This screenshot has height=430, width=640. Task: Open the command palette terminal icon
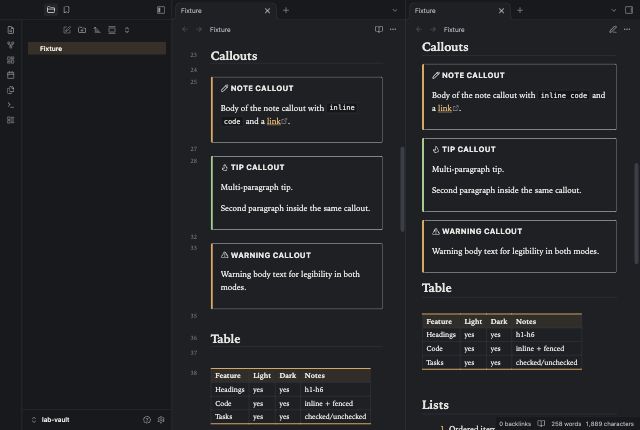[11, 105]
